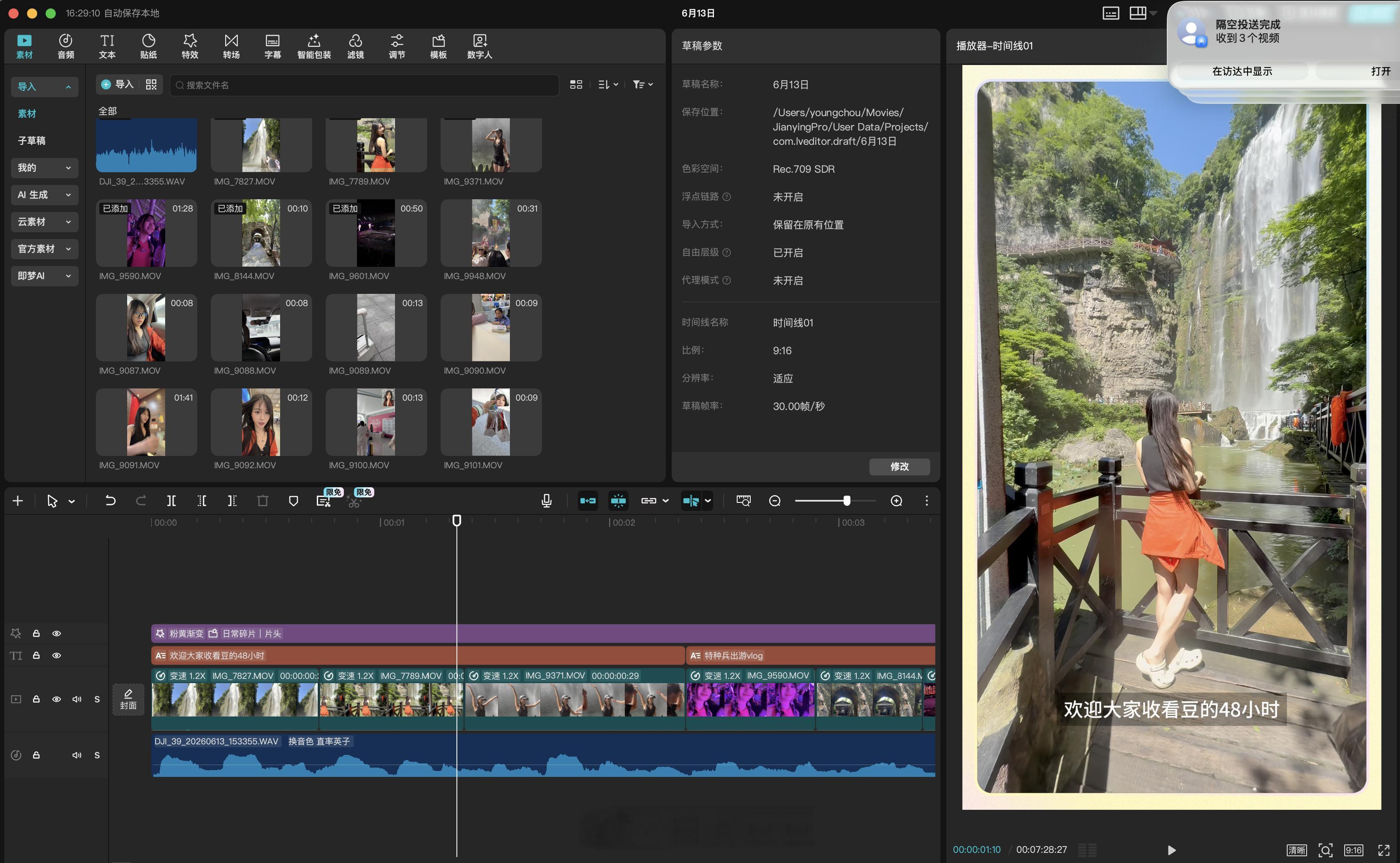Switch to the 特效 effects tab

click(190, 46)
